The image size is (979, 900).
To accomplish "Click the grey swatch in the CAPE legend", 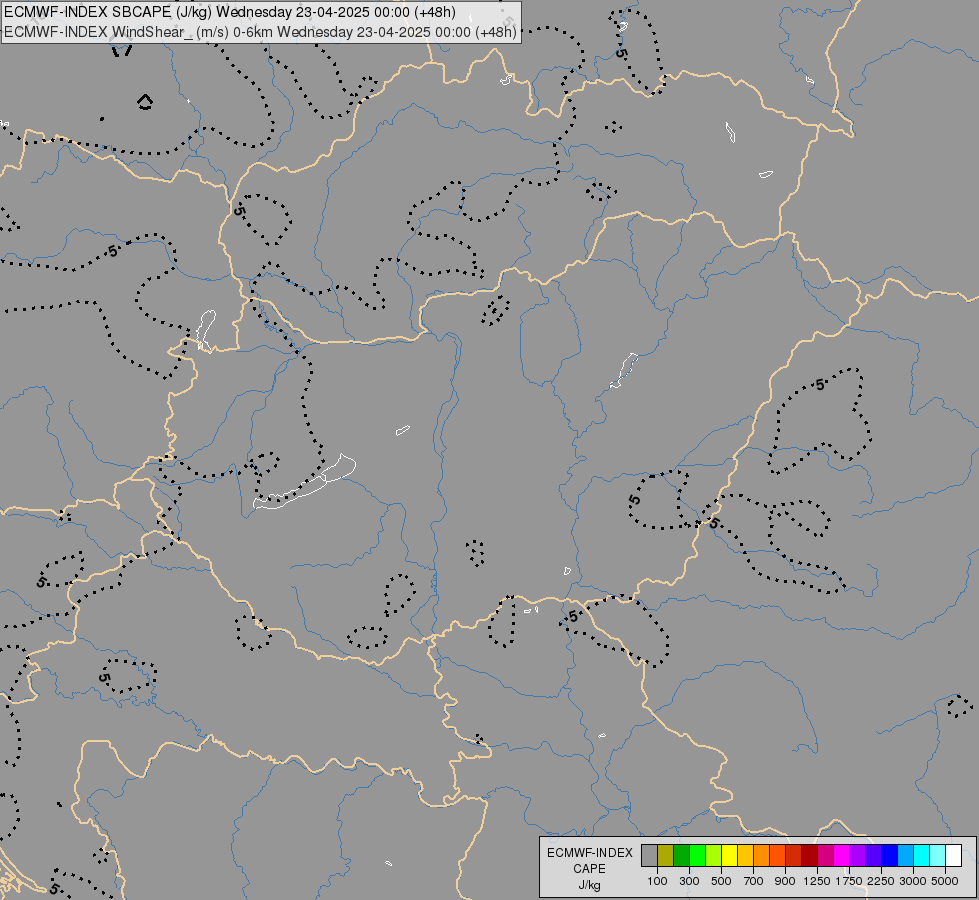I will click(649, 856).
